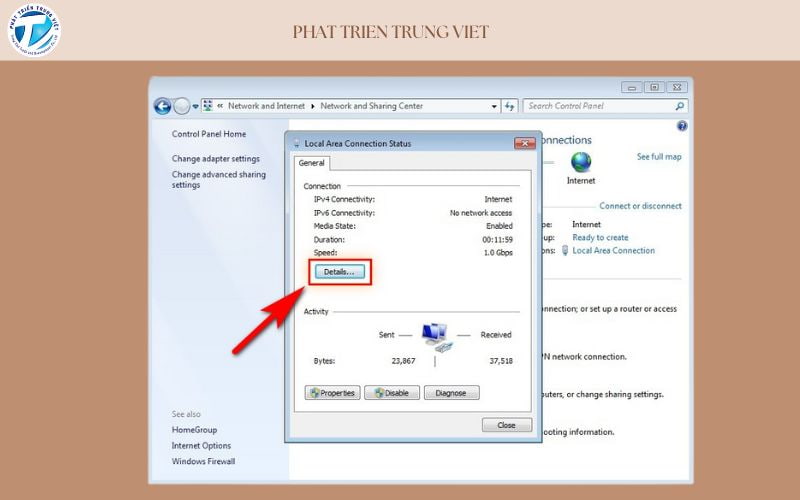Click the network computers activity icon
The width and height of the screenshot is (800, 500).
click(436, 336)
